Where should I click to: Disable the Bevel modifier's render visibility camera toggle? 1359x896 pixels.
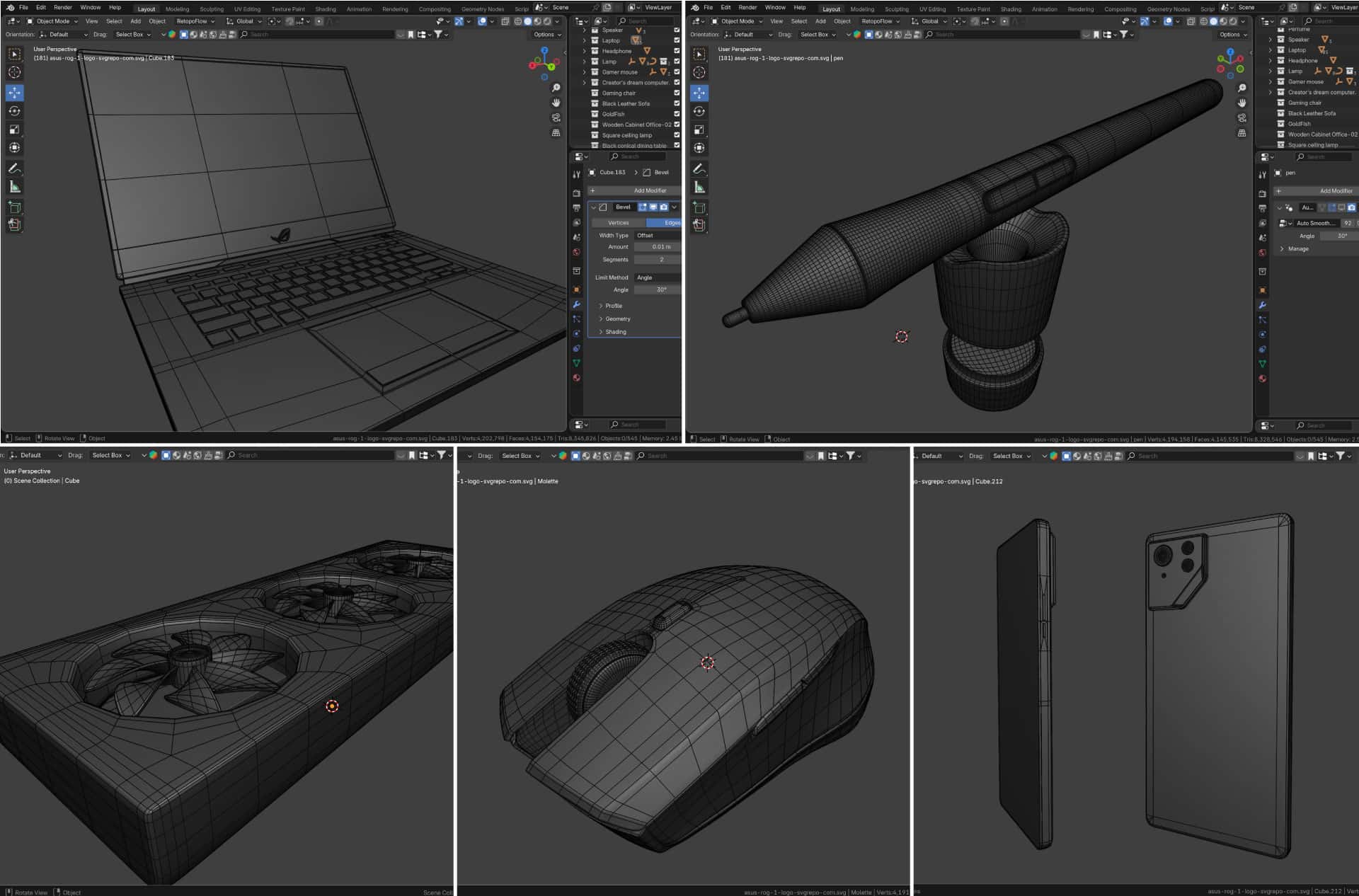663,207
